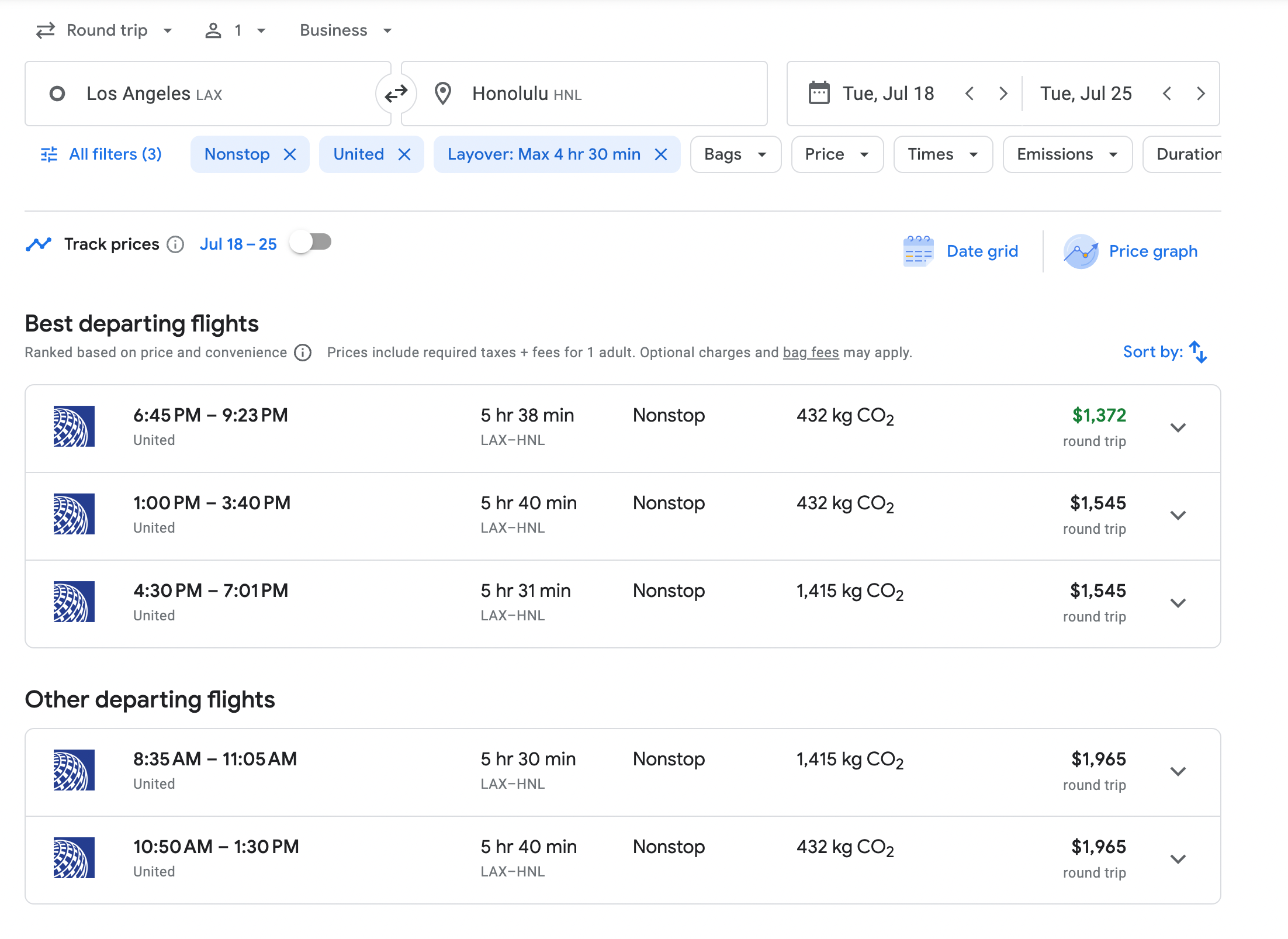Open the Round trip type dropdown
The height and width of the screenshot is (939, 1288).
coord(105,30)
